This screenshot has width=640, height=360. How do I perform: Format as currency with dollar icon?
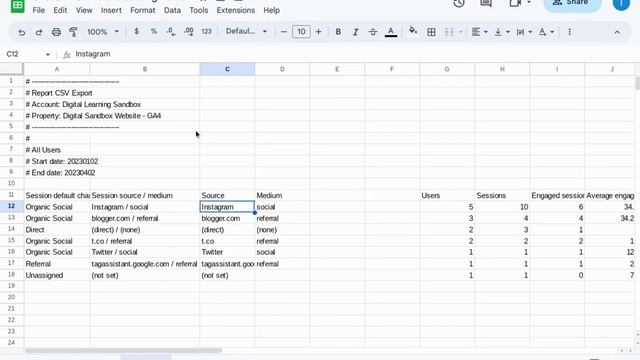(136, 31)
